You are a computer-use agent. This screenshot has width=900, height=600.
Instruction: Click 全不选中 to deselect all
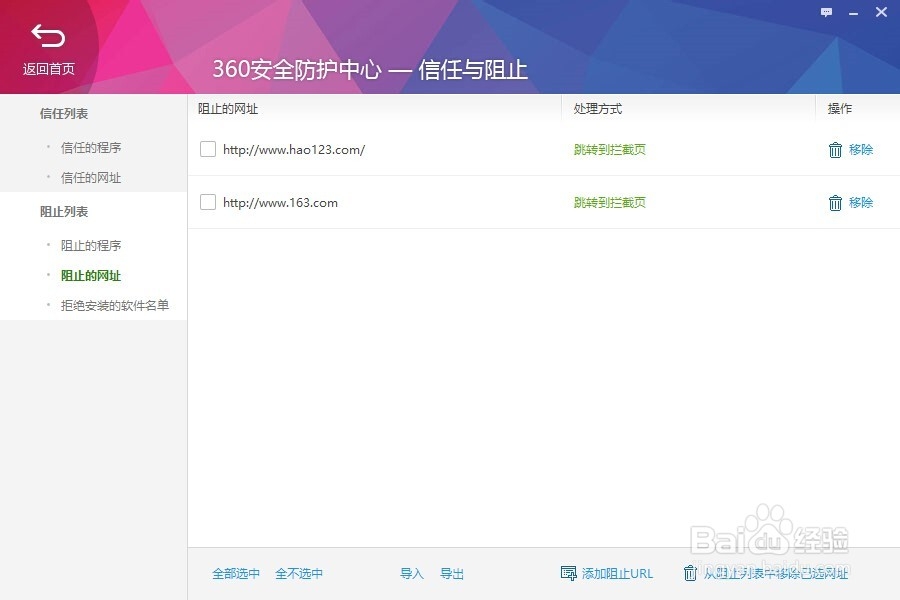[x=299, y=574]
